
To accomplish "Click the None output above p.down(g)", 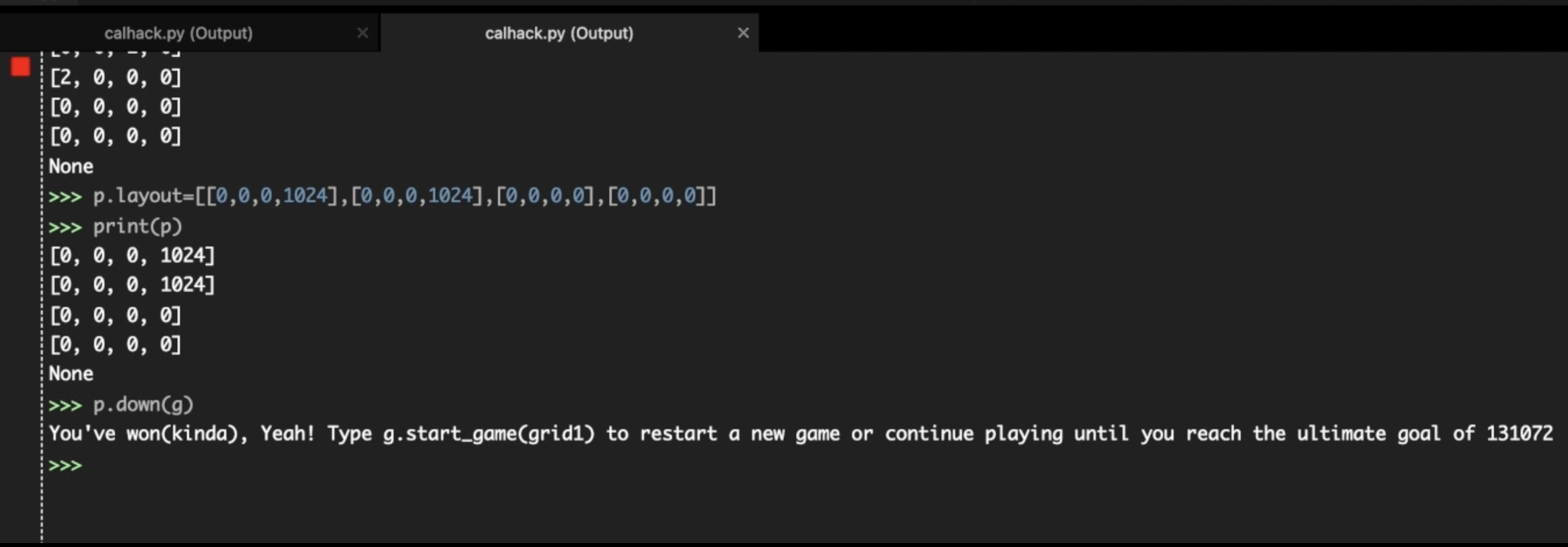I will pos(71,374).
